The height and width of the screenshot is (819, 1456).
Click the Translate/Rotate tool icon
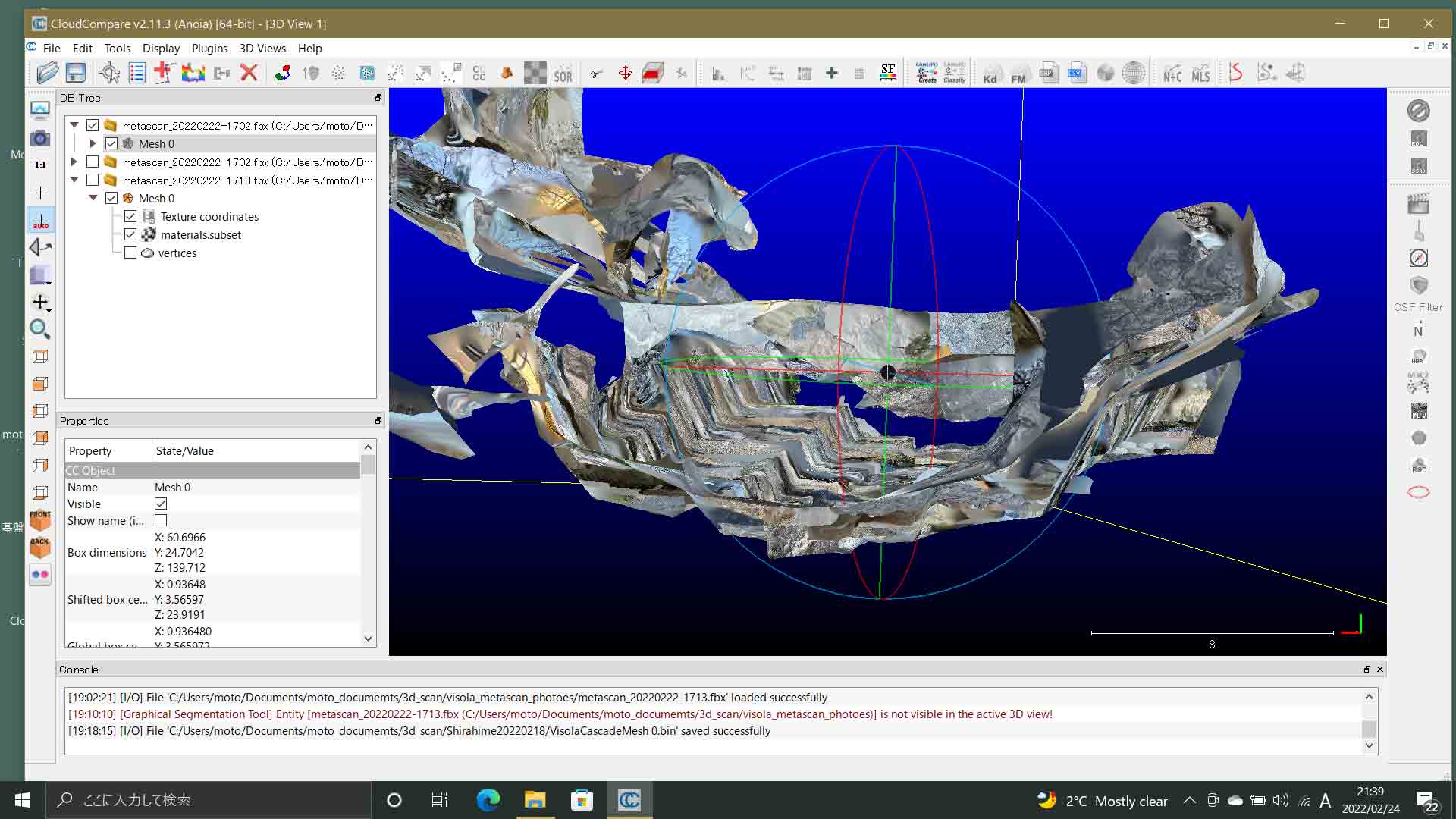click(626, 73)
